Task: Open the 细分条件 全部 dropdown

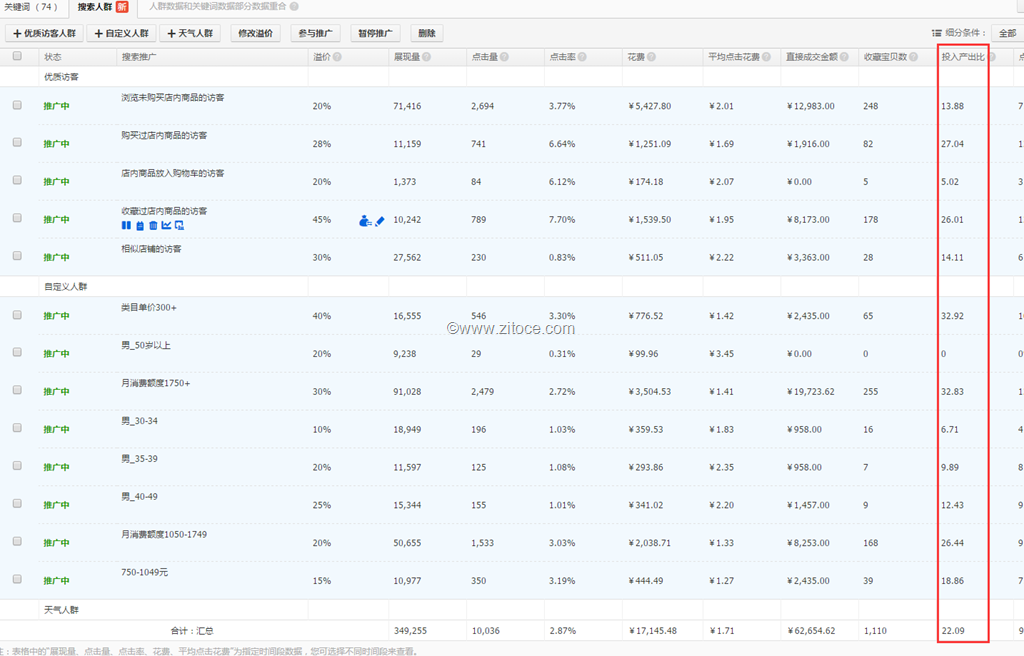Action: tap(1005, 33)
